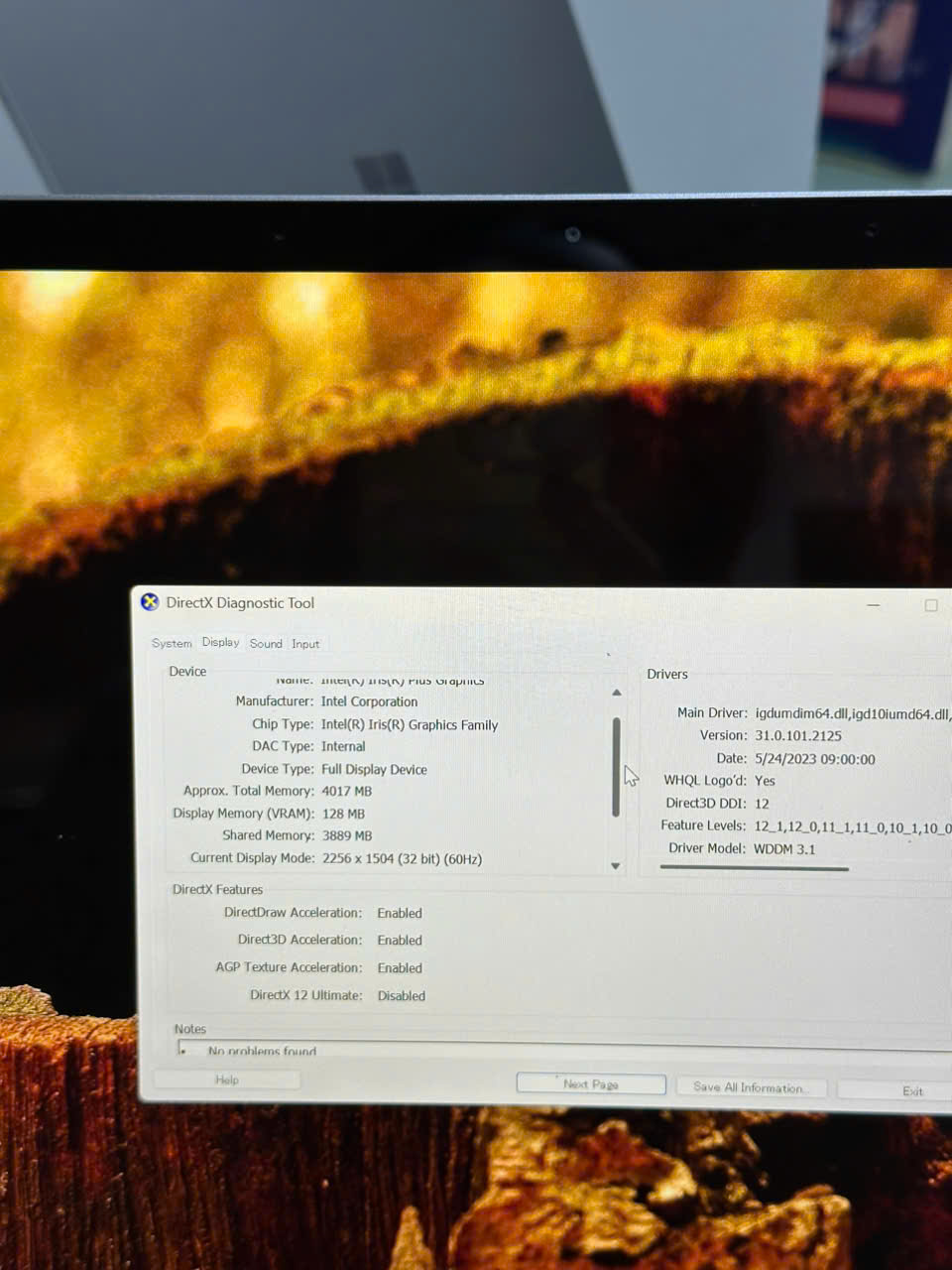The image size is (952, 1270).
Task: Switch to the System tab
Action: click(172, 644)
